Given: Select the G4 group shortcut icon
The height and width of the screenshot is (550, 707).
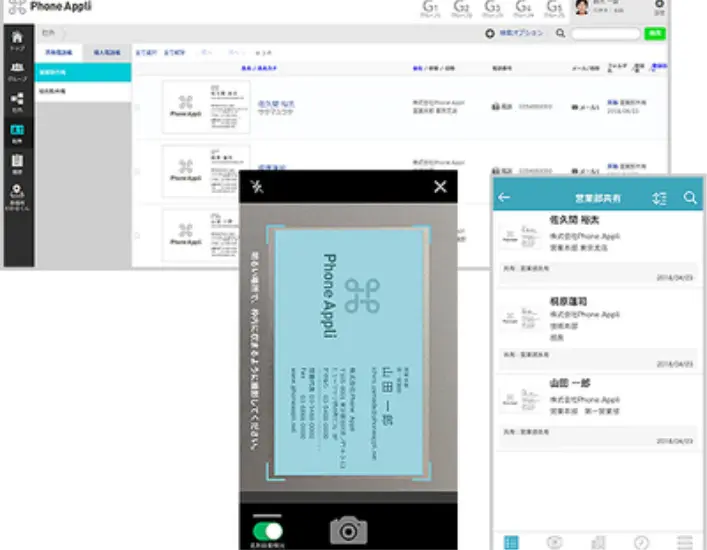Looking at the screenshot, I should (x=523, y=7).
